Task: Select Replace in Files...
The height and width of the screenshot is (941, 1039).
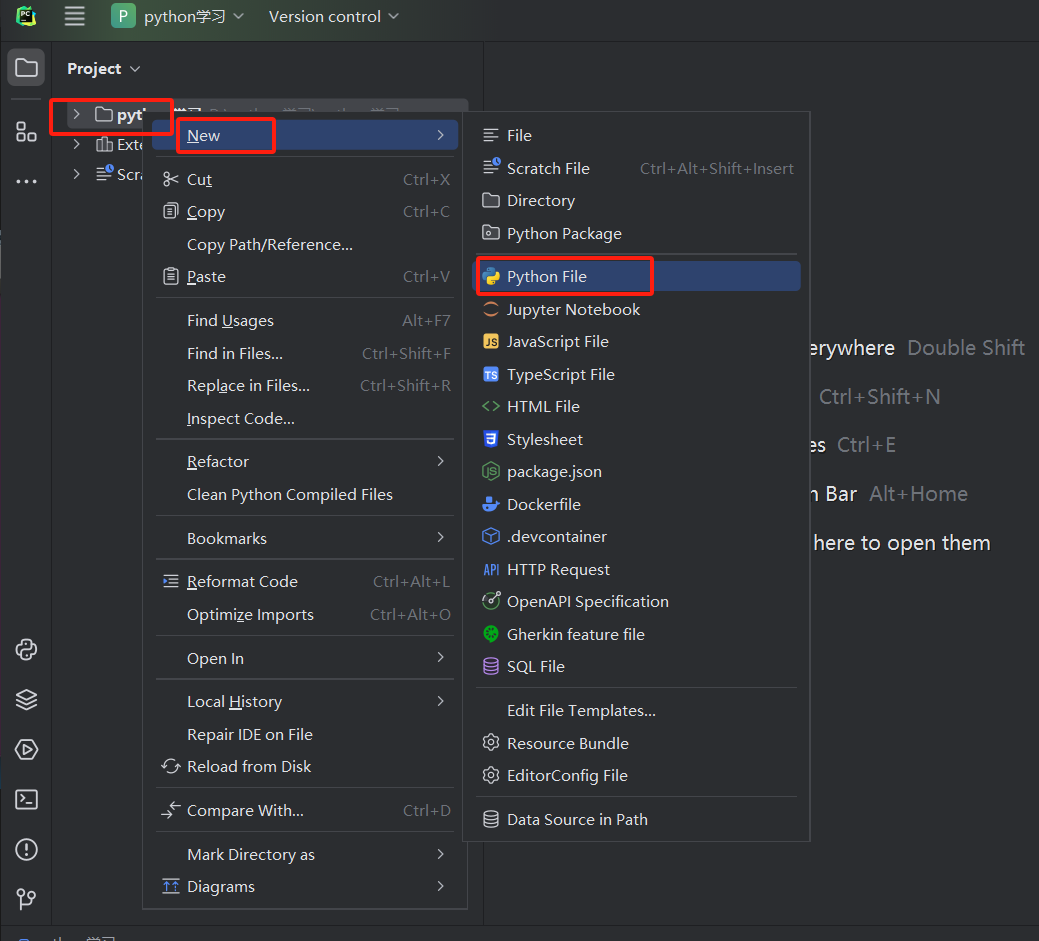Action: pos(305,386)
